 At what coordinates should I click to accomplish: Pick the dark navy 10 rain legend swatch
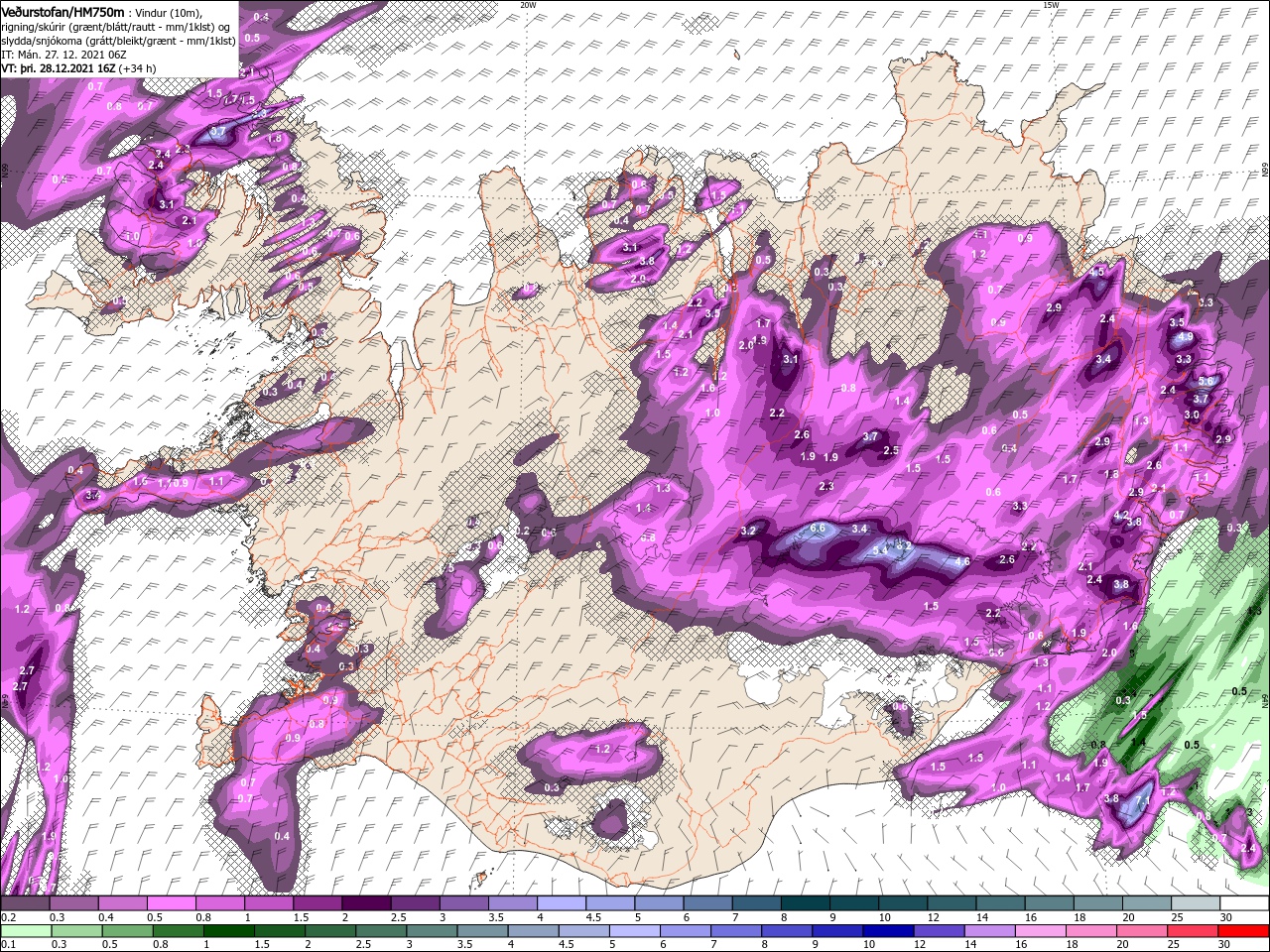tap(889, 930)
